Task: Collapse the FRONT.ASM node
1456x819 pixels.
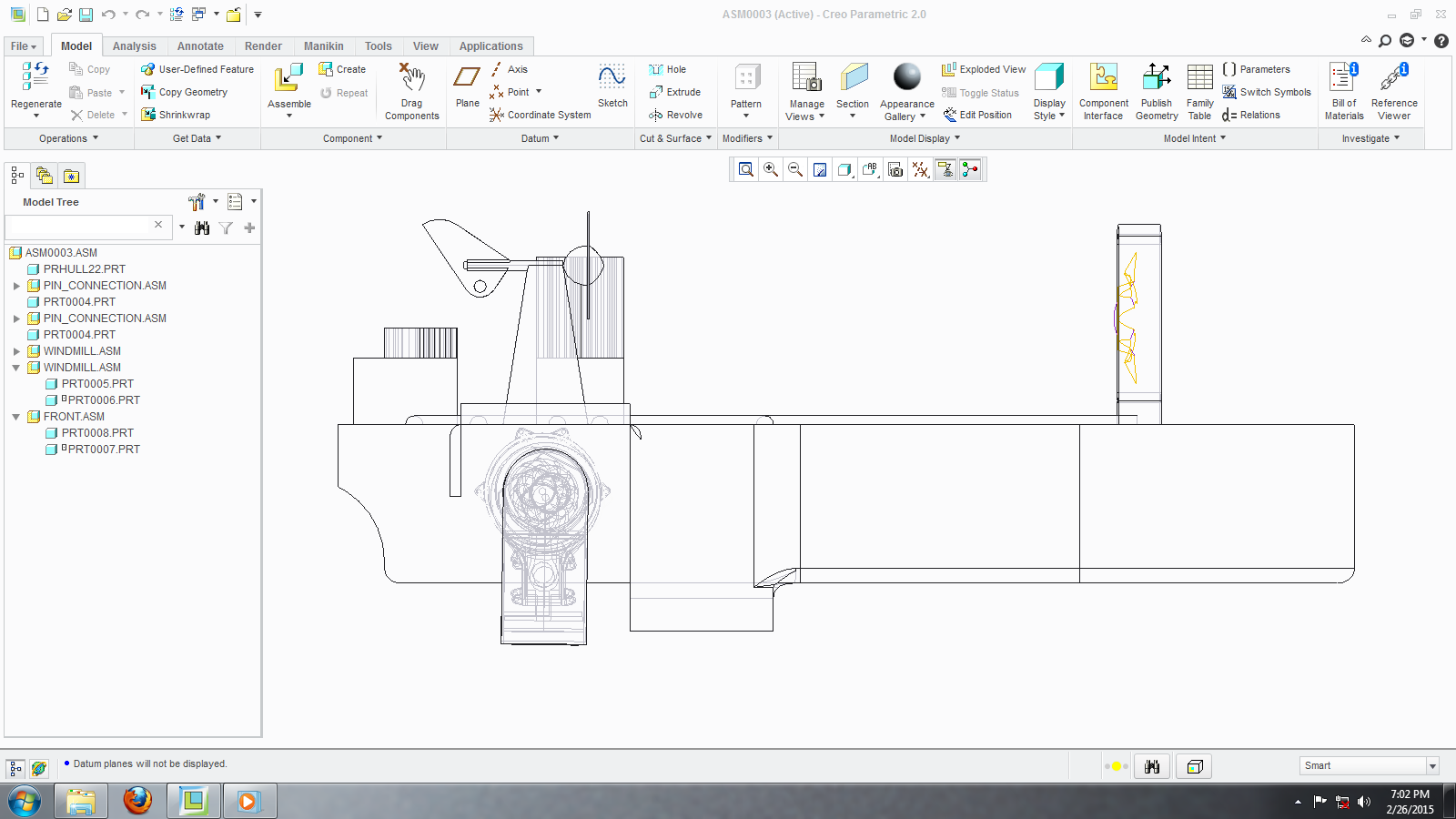Action: pyautogui.click(x=16, y=417)
